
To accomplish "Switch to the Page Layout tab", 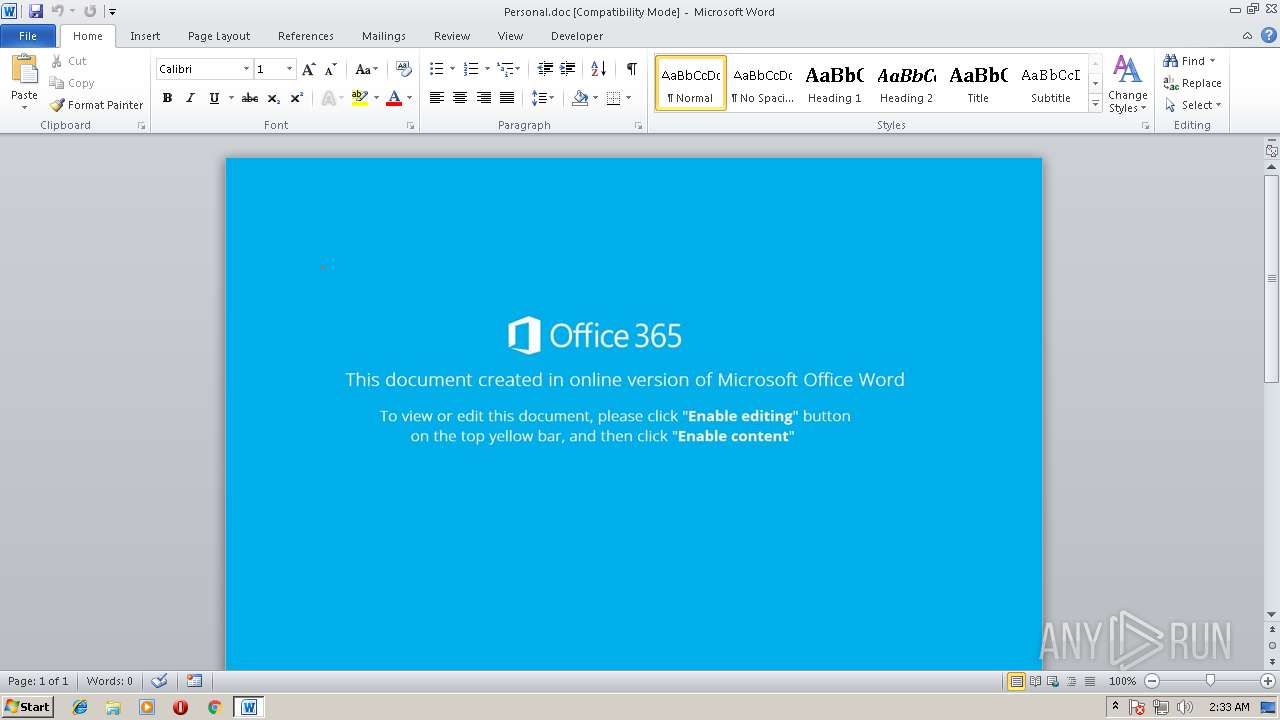I will (x=219, y=36).
